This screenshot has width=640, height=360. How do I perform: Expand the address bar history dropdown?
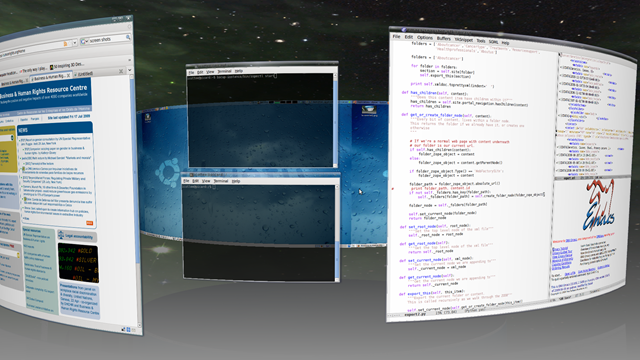click(x=75, y=42)
